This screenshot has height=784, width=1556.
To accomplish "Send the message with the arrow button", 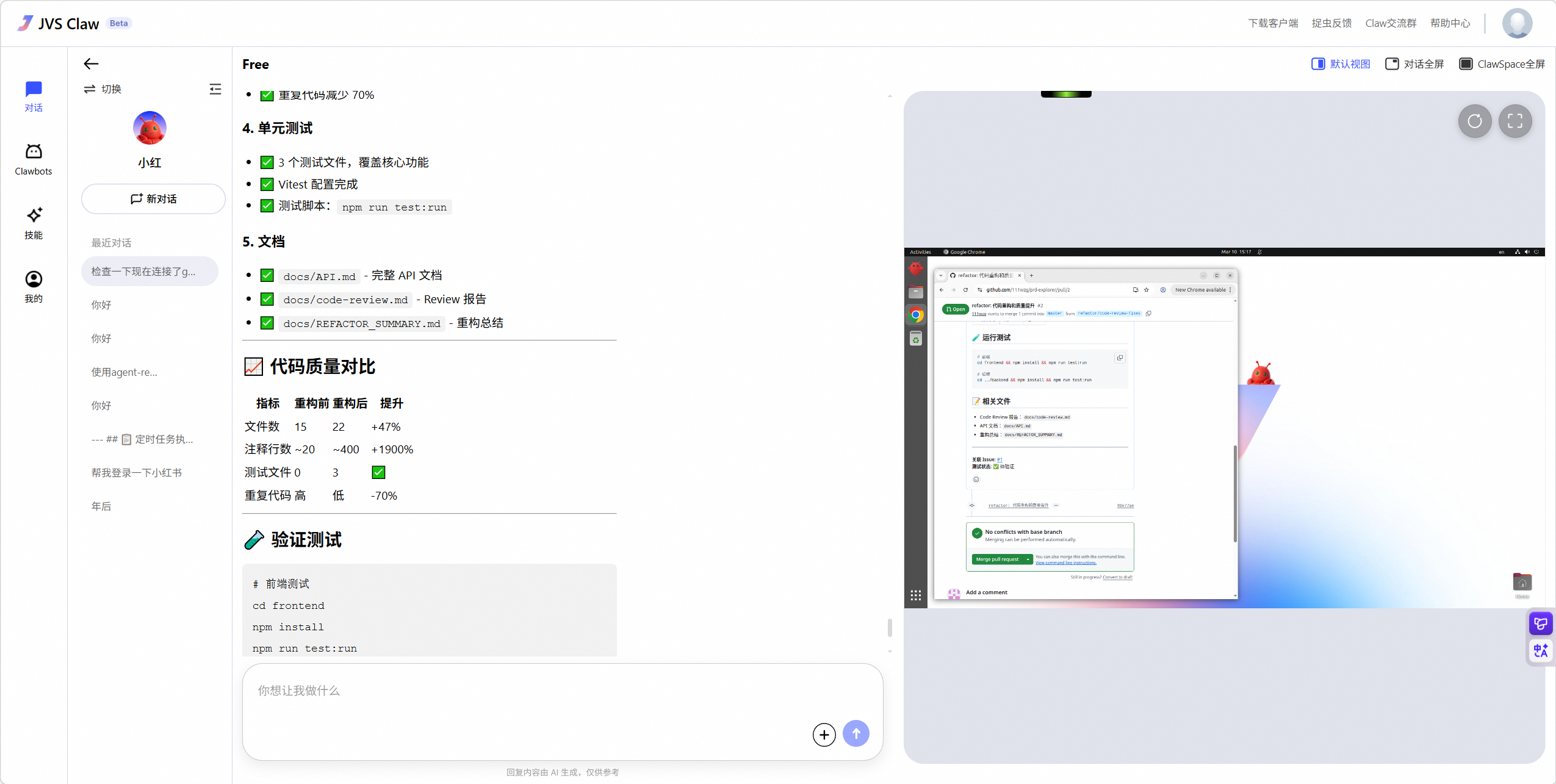I will pos(857,734).
